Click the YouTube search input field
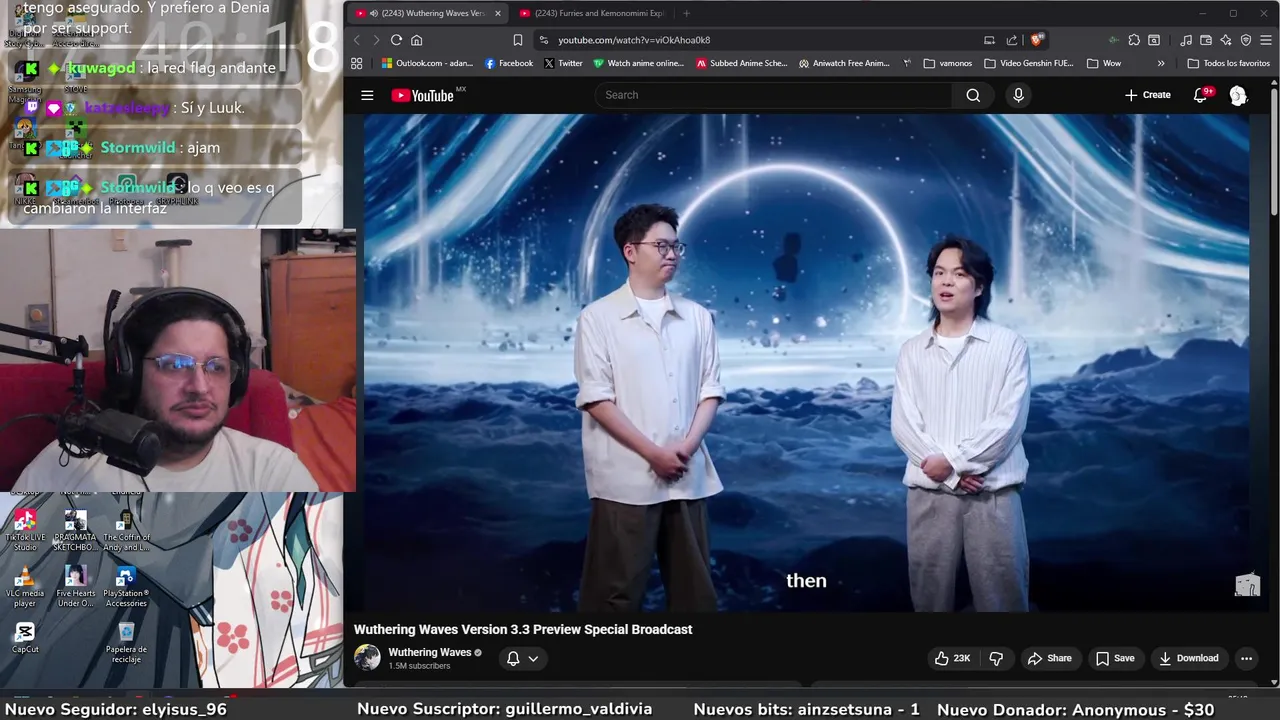The image size is (1280, 720). 775,95
